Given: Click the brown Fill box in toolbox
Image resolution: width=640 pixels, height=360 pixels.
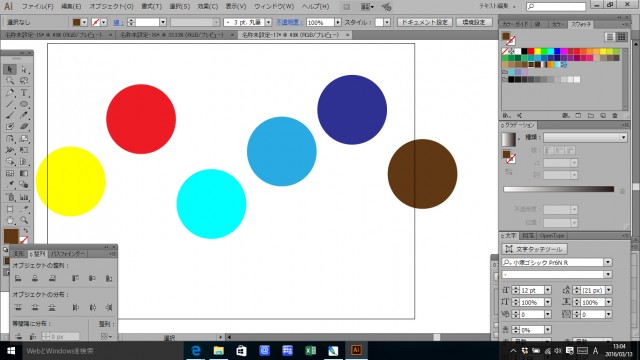Looking at the screenshot, I should tap(11, 236).
